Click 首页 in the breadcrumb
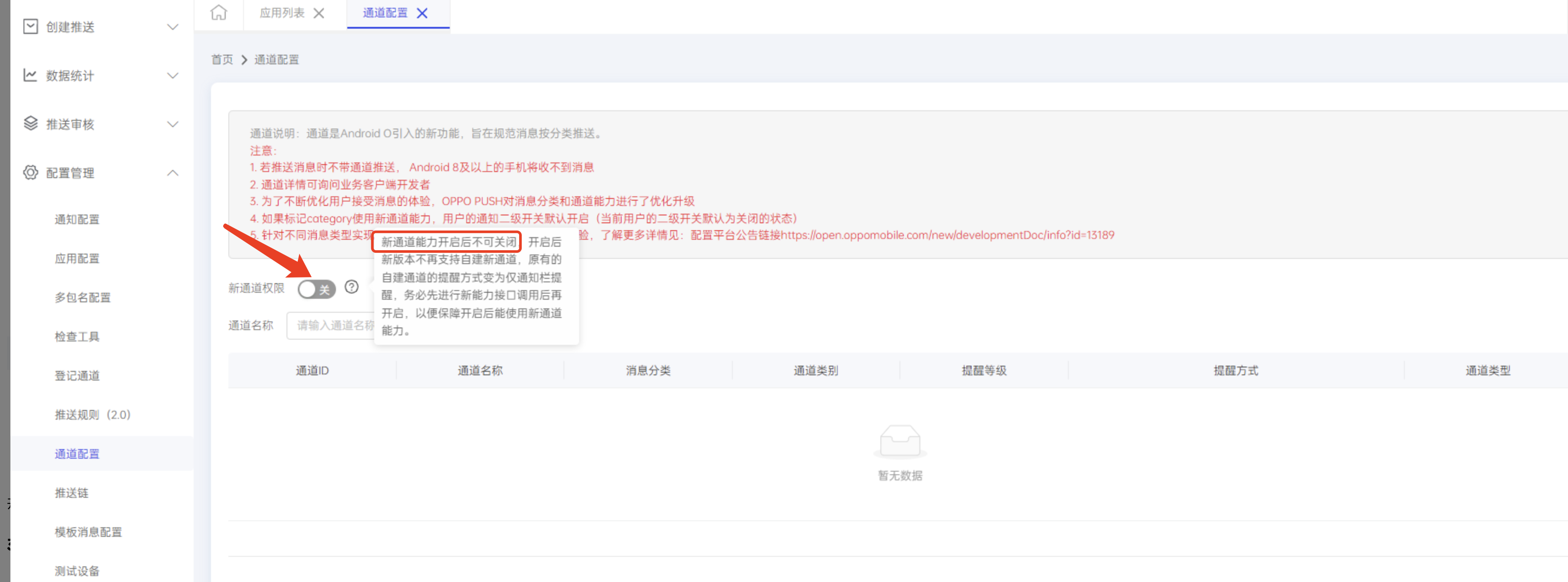The image size is (1568, 582). (x=221, y=59)
